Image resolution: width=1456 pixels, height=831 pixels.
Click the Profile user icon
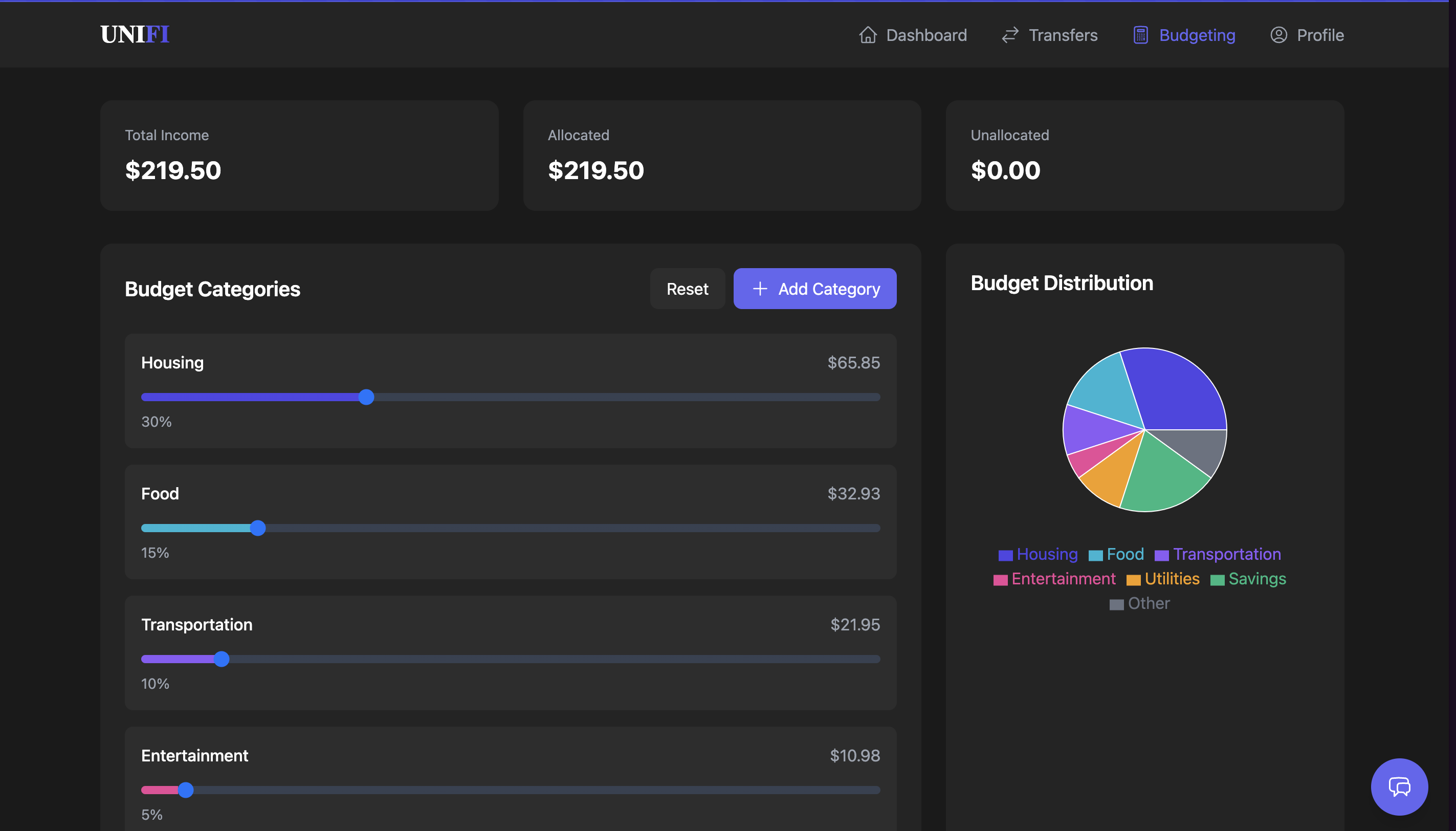[x=1278, y=35]
